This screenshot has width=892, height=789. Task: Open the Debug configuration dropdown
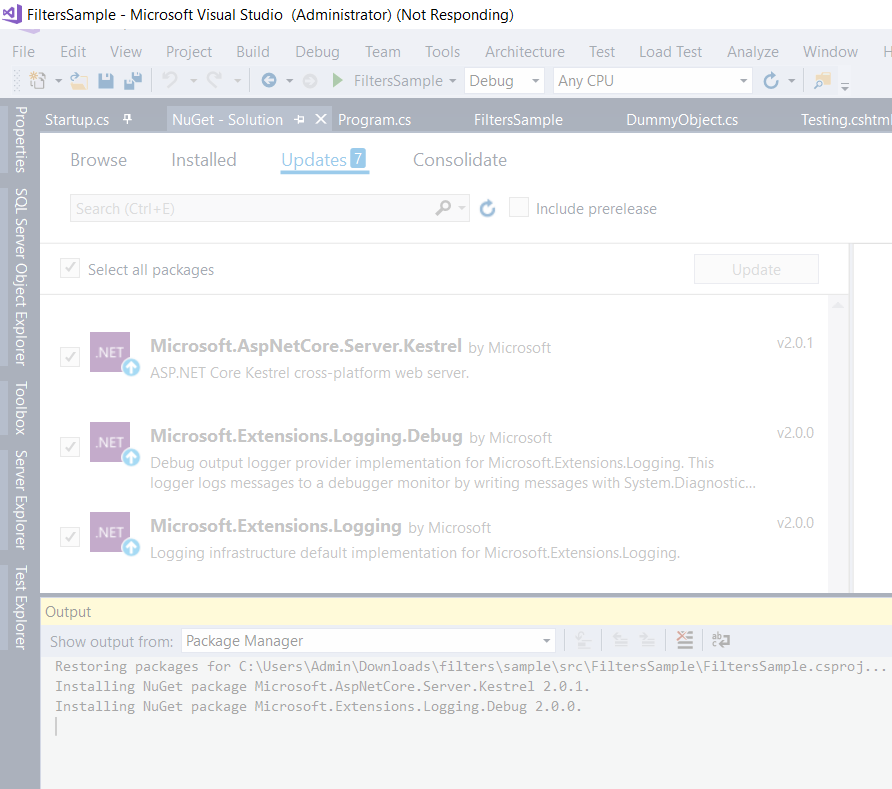505,81
